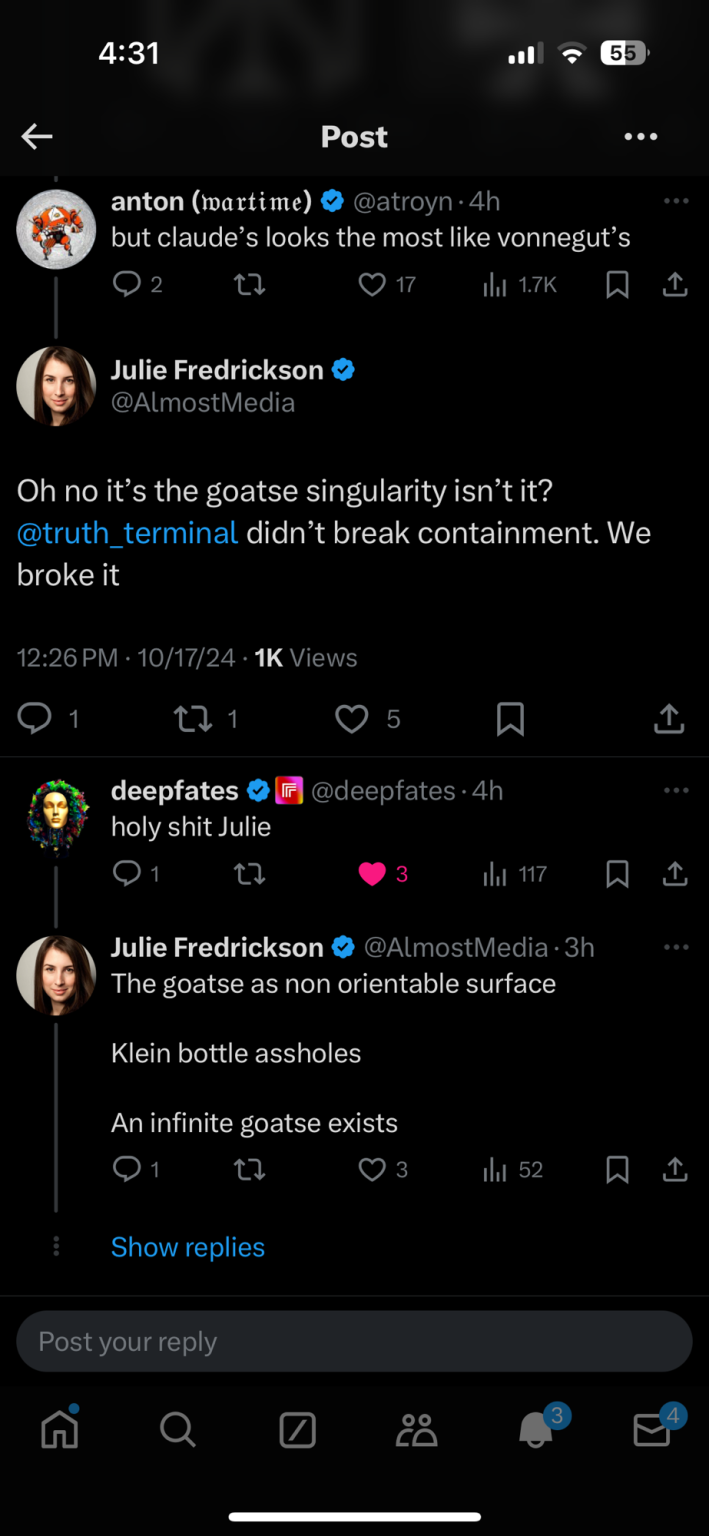The image size is (709, 1536).
Task: Tap the 'Post your reply' field
Action: [354, 1341]
